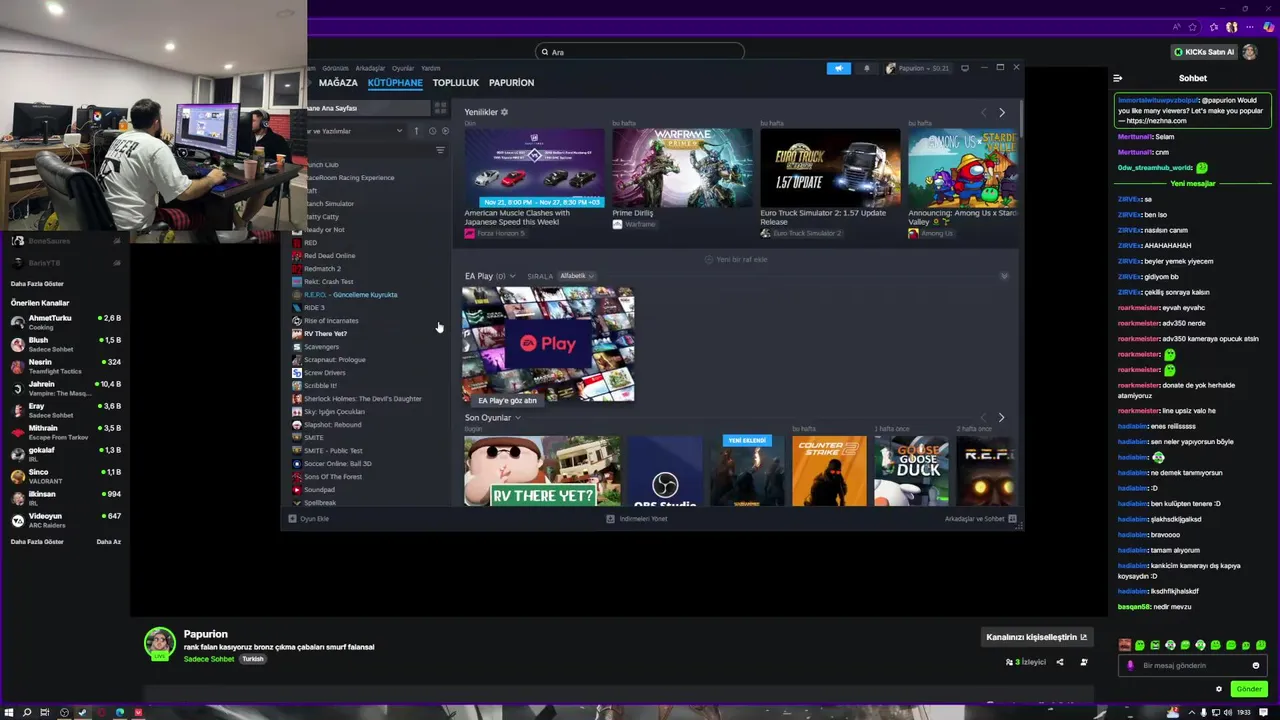This screenshot has width=1280, height=720.
Task: Click KICKs Satın Al button
Action: (1204, 52)
